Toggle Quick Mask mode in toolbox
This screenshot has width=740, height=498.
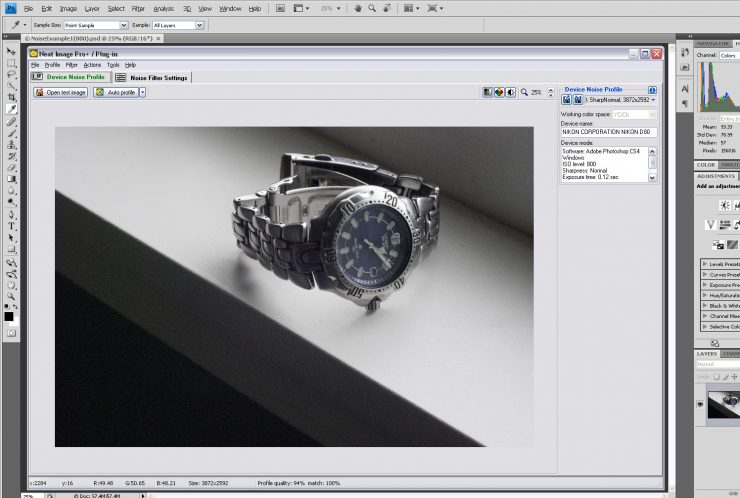click(11, 333)
